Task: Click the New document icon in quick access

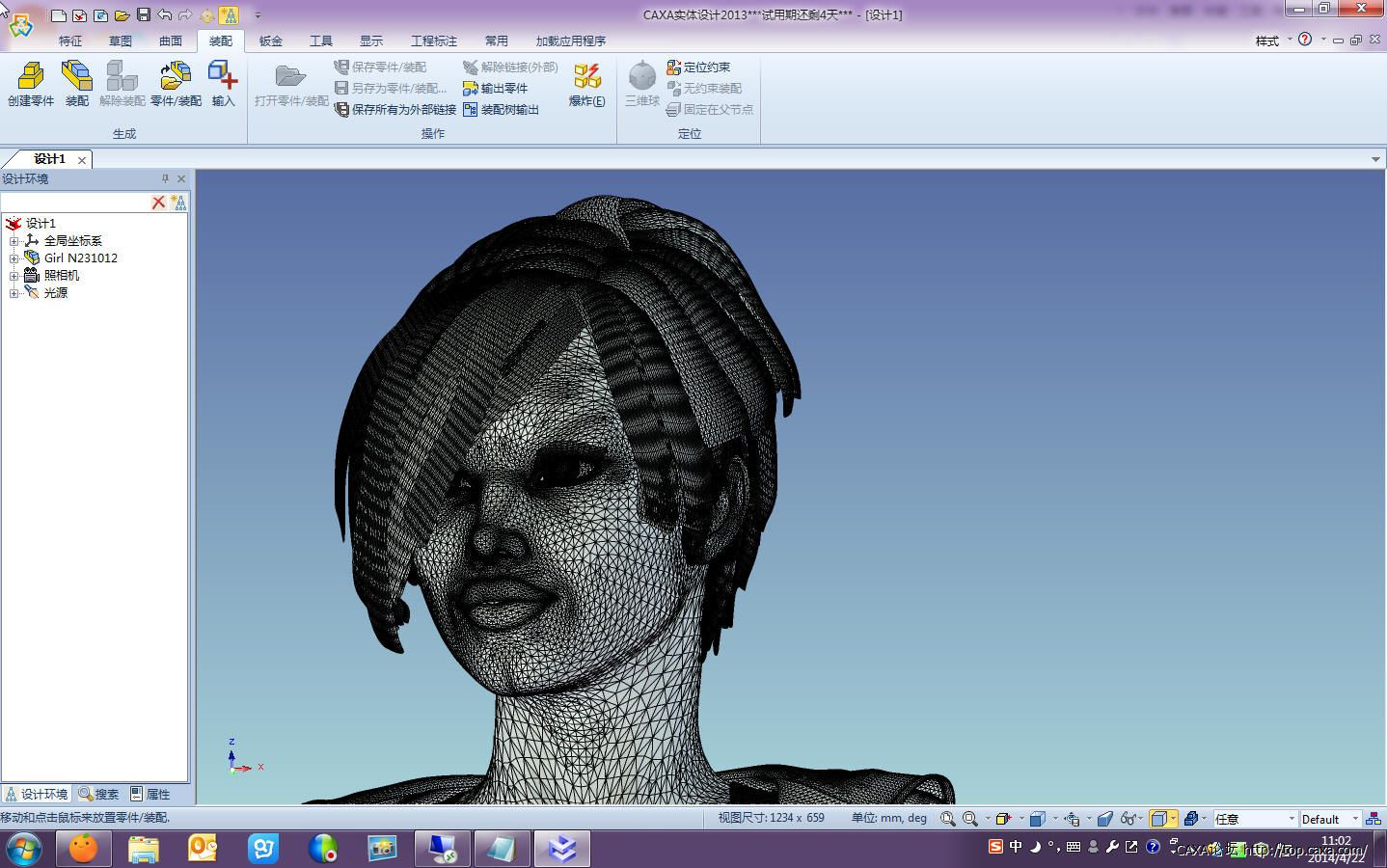Action: [59, 15]
